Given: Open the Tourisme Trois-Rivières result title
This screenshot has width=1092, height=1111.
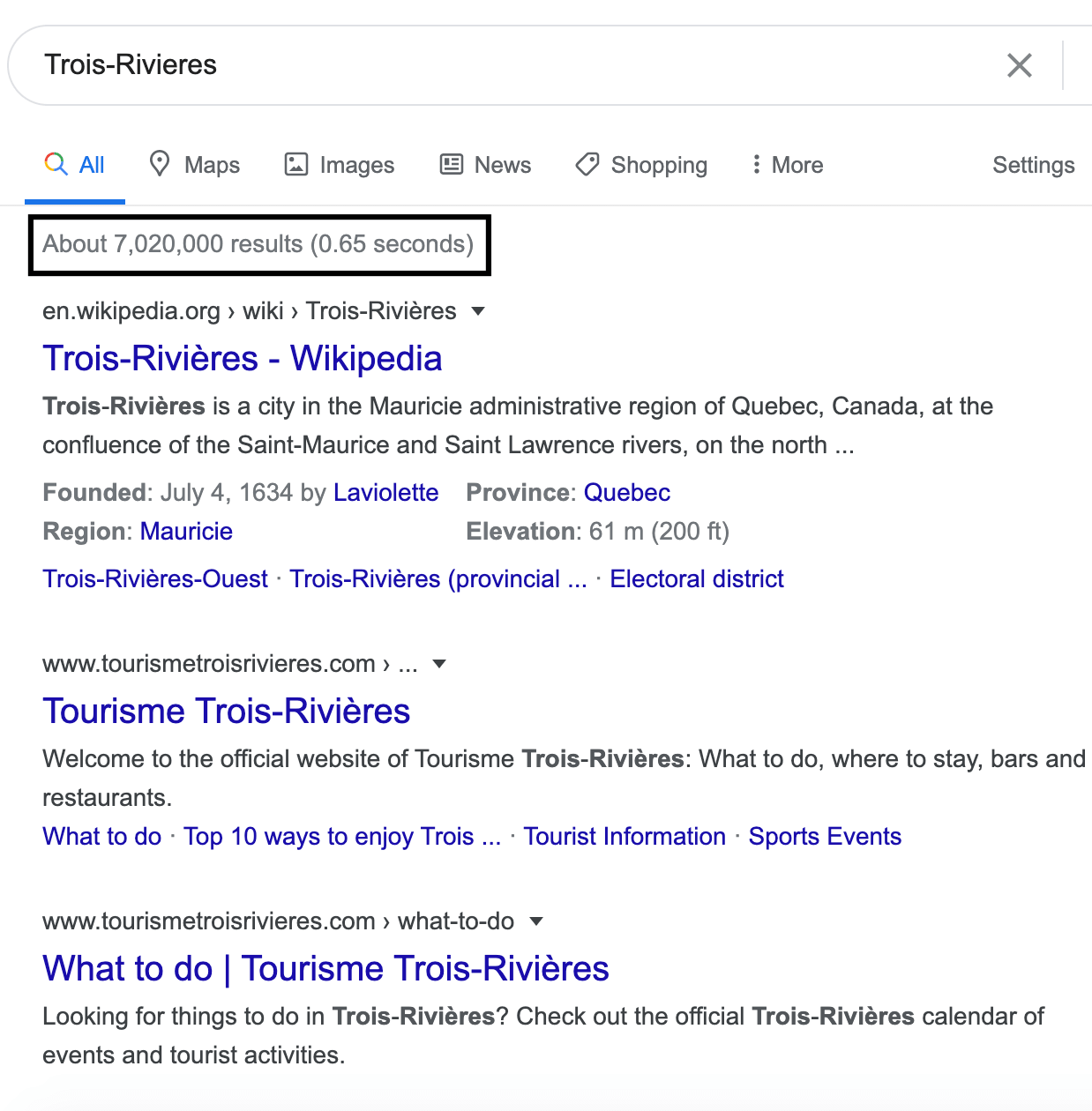Looking at the screenshot, I should [x=227, y=712].
